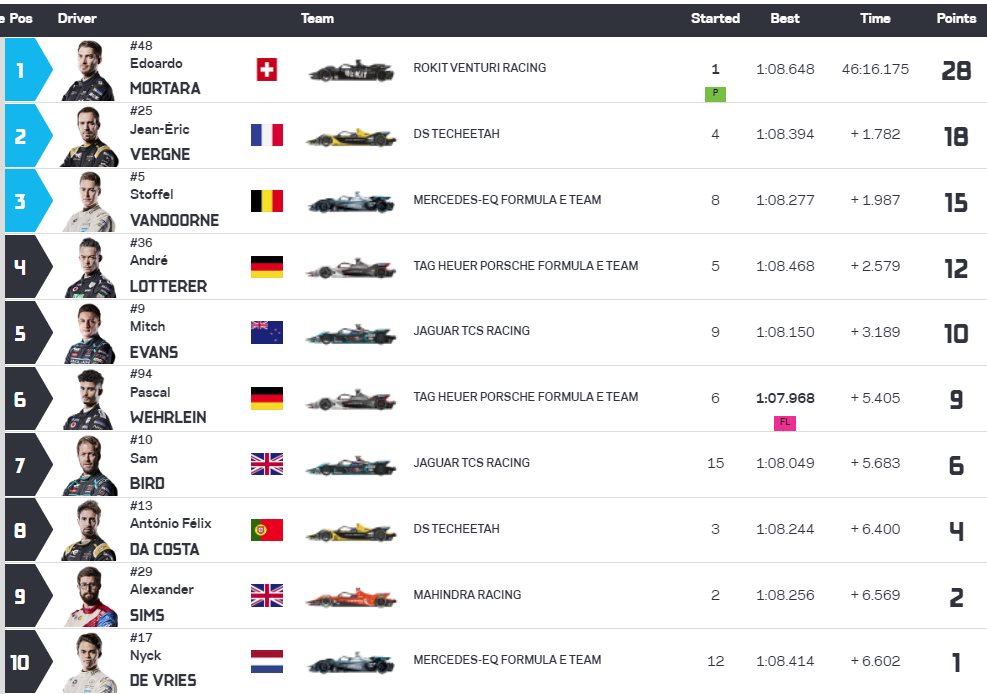Click the green P pole position badge
This screenshot has width=987, height=694.
[x=715, y=93]
